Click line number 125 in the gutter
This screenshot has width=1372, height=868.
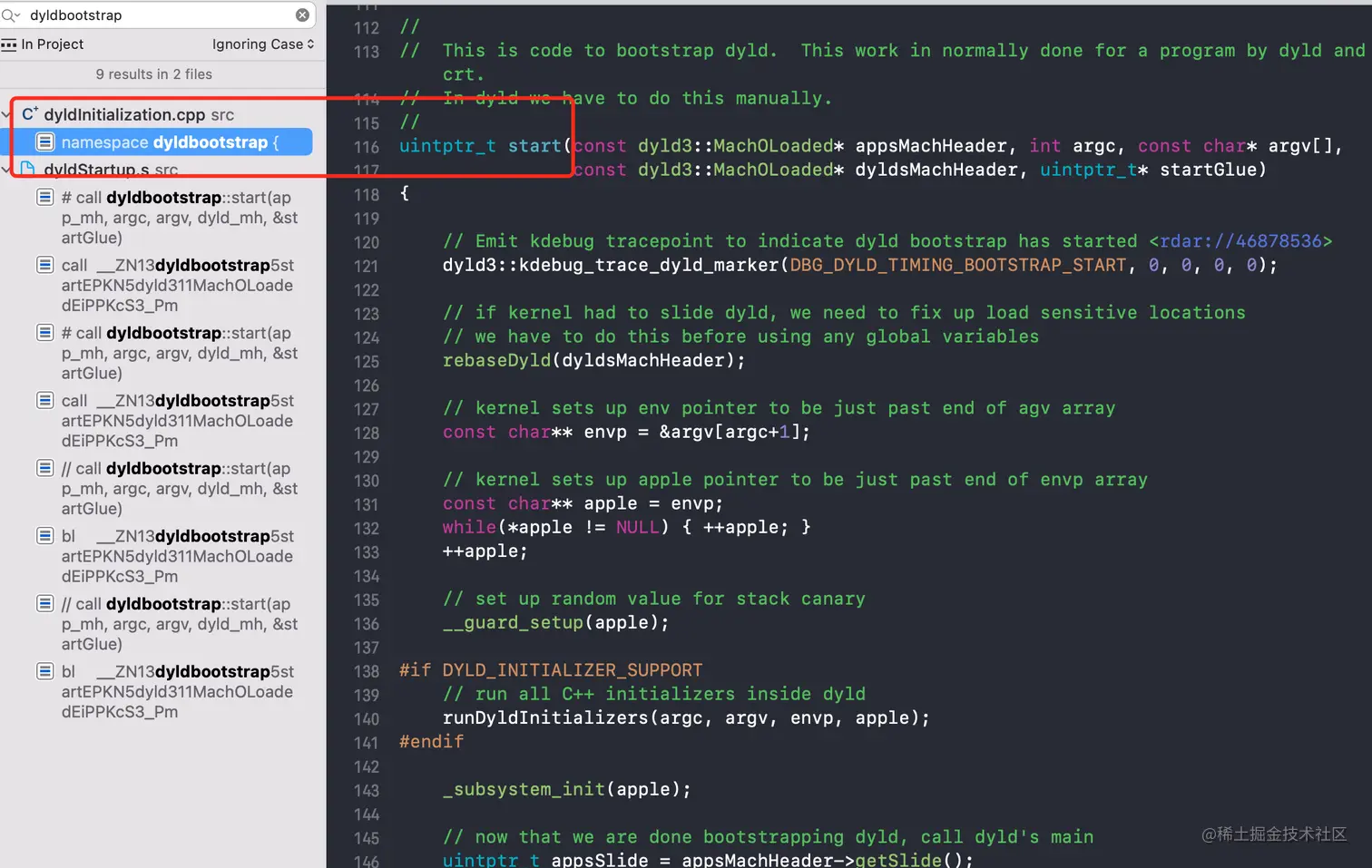[x=367, y=361]
